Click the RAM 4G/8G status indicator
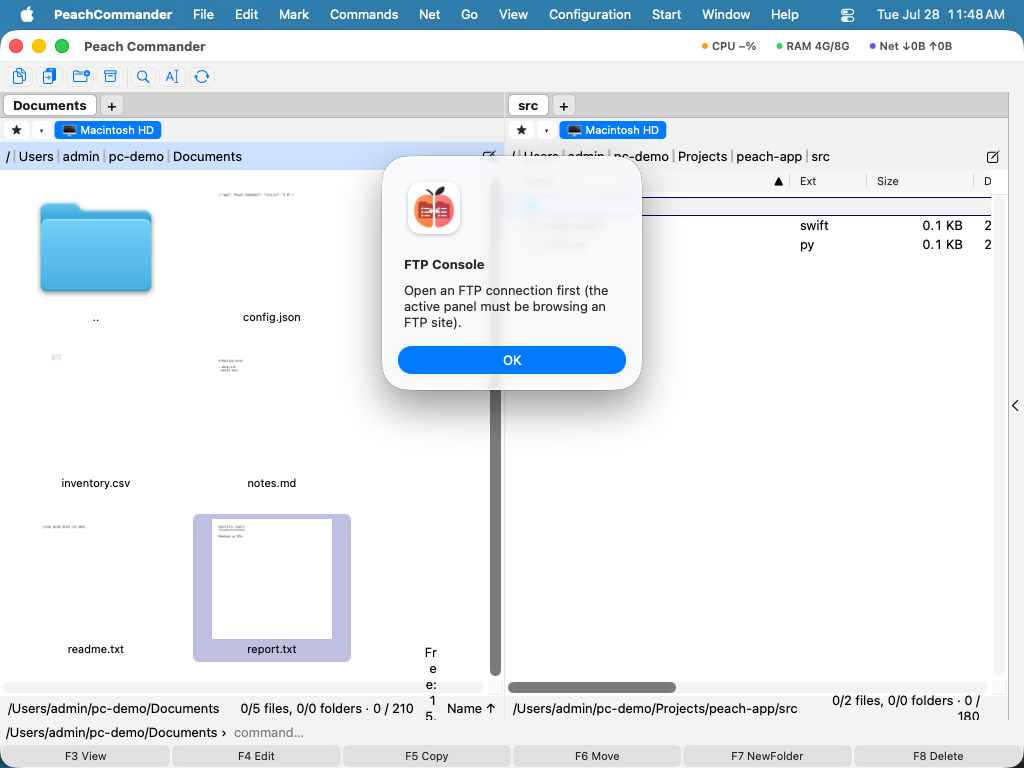 click(x=812, y=46)
